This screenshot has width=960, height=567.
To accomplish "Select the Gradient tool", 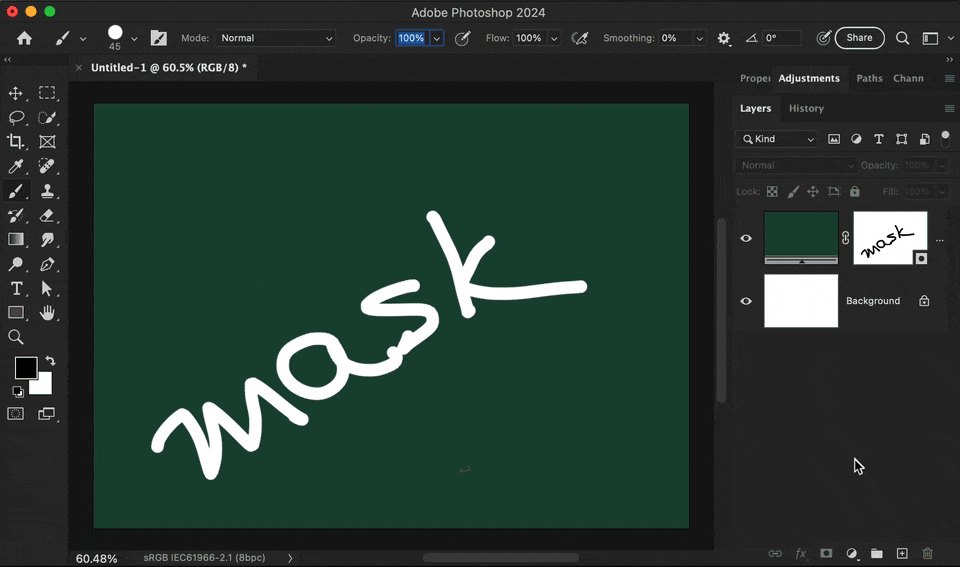I will [16, 239].
